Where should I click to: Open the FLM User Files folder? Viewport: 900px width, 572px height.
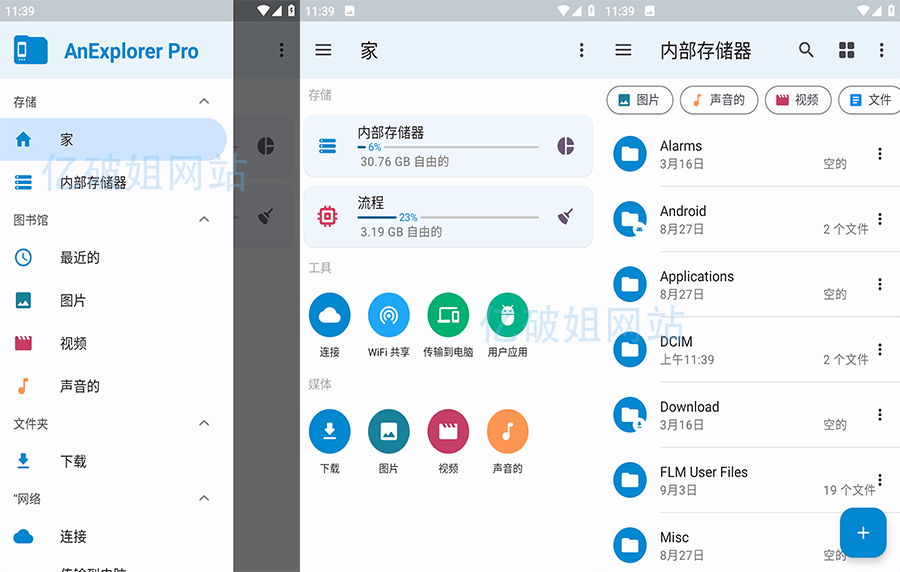750,481
